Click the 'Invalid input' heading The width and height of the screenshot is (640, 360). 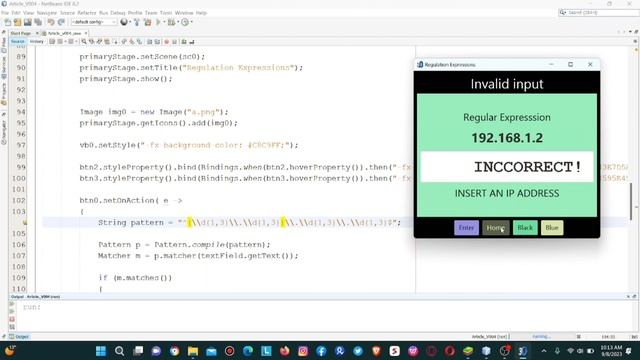tap(507, 84)
